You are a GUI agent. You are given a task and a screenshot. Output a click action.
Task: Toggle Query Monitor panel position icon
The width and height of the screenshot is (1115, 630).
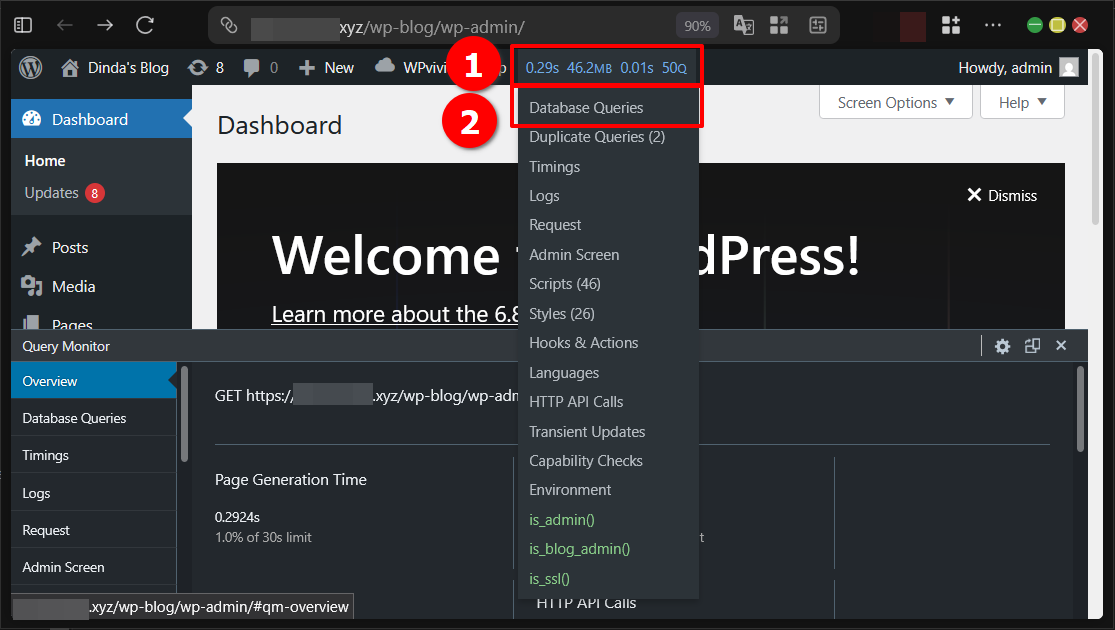(x=1032, y=345)
